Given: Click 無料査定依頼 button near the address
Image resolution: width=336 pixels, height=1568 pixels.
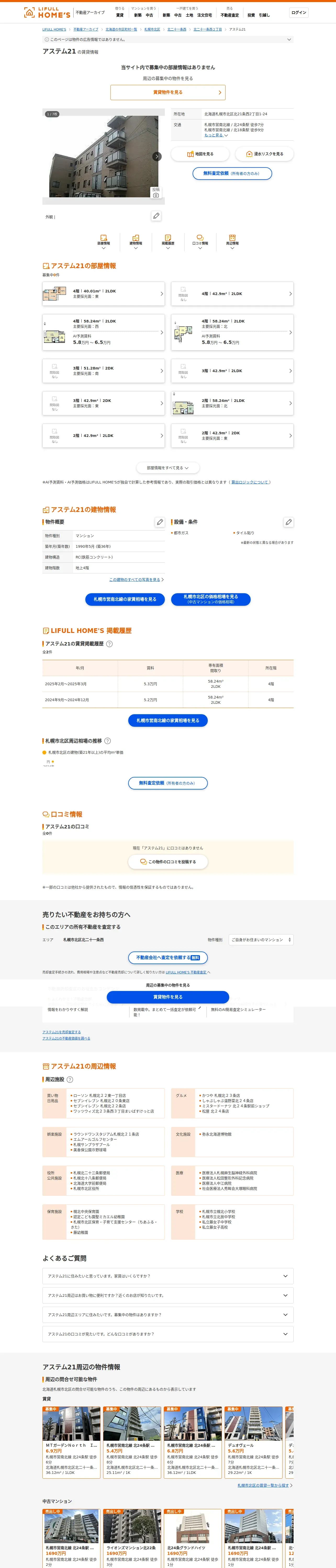Looking at the screenshot, I should coord(232,174).
